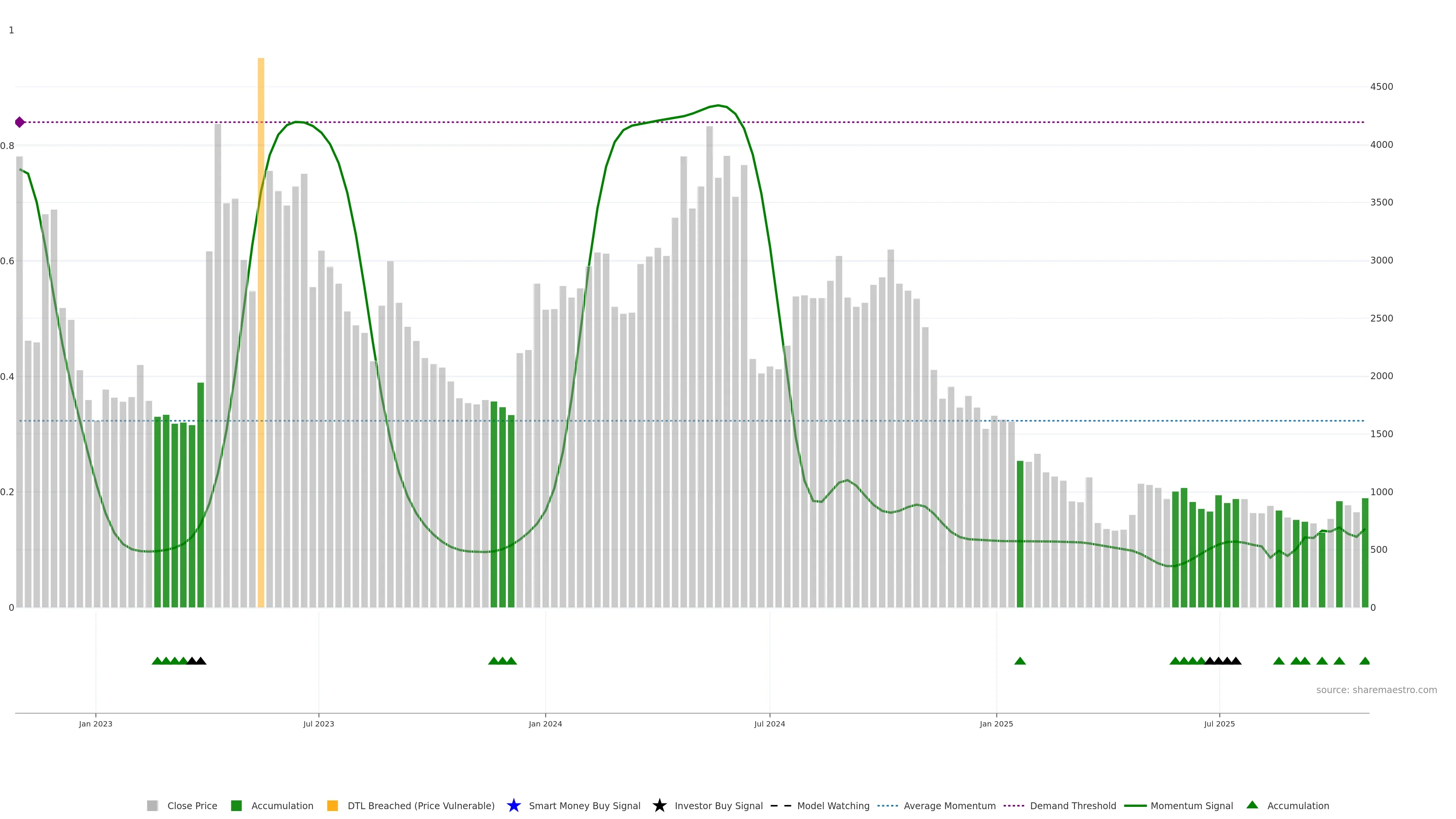Click the blue Smart Money Buy Signal star
The width and height of the screenshot is (1456, 819).
513,805
